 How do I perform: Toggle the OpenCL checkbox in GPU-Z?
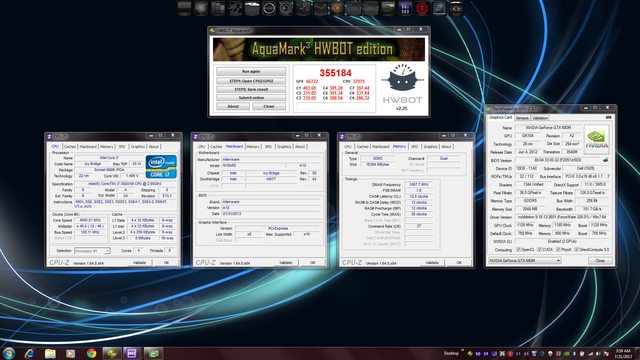pyautogui.click(x=518, y=249)
